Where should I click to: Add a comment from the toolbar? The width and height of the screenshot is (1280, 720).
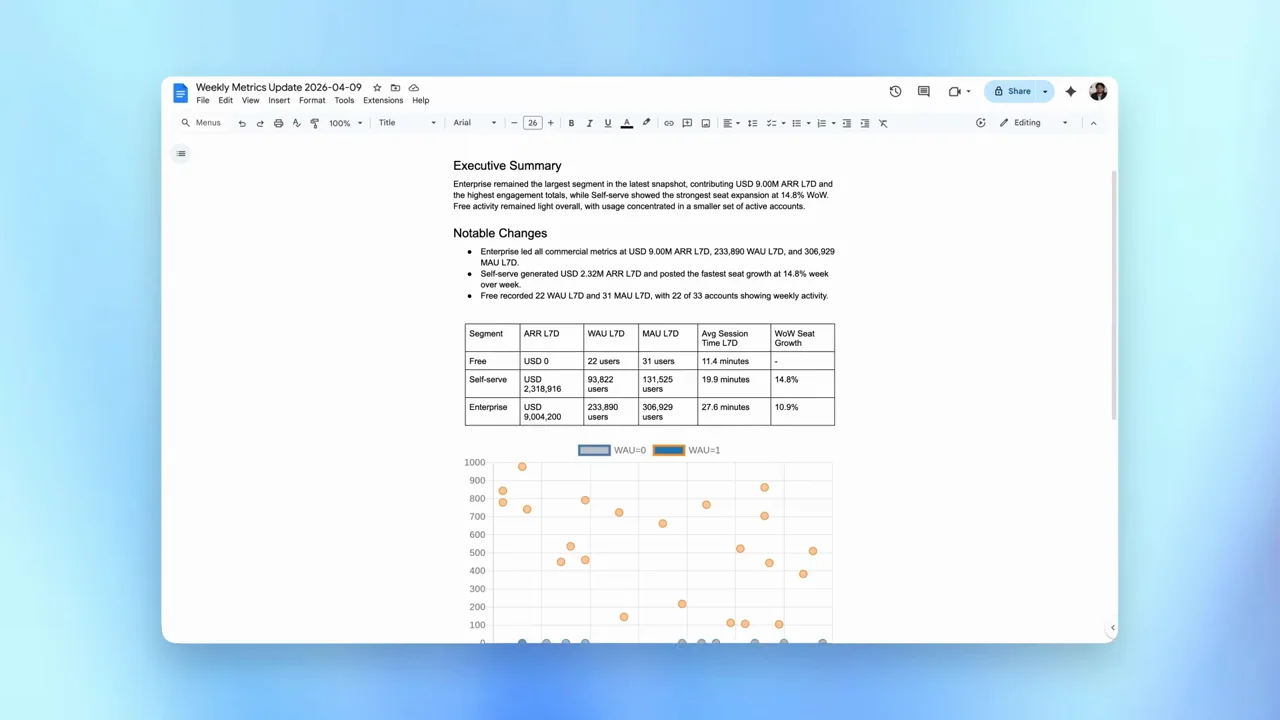687,123
